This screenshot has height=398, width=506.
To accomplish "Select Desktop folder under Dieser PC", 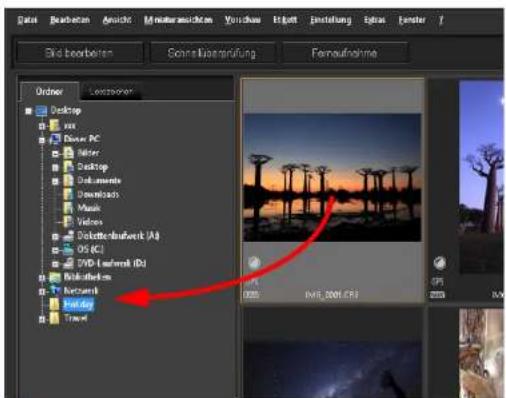I will [93, 167].
